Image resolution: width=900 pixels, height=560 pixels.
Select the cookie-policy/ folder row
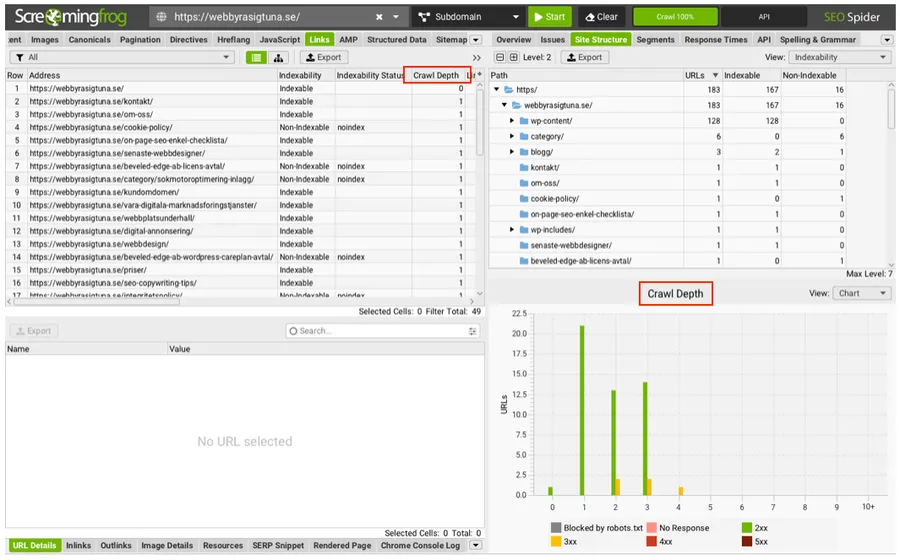pyautogui.click(x=668, y=199)
